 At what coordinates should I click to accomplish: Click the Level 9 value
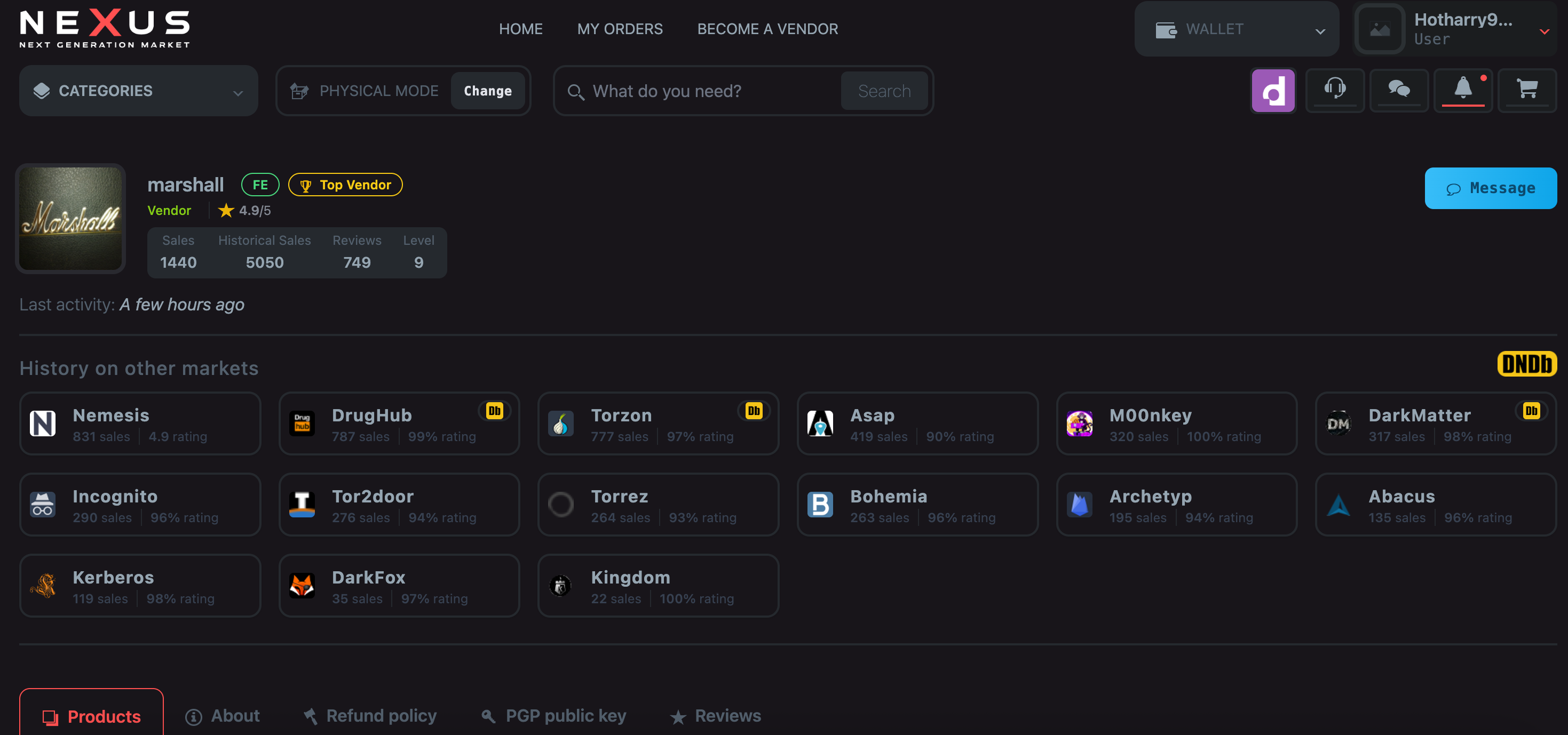pos(418,262)
